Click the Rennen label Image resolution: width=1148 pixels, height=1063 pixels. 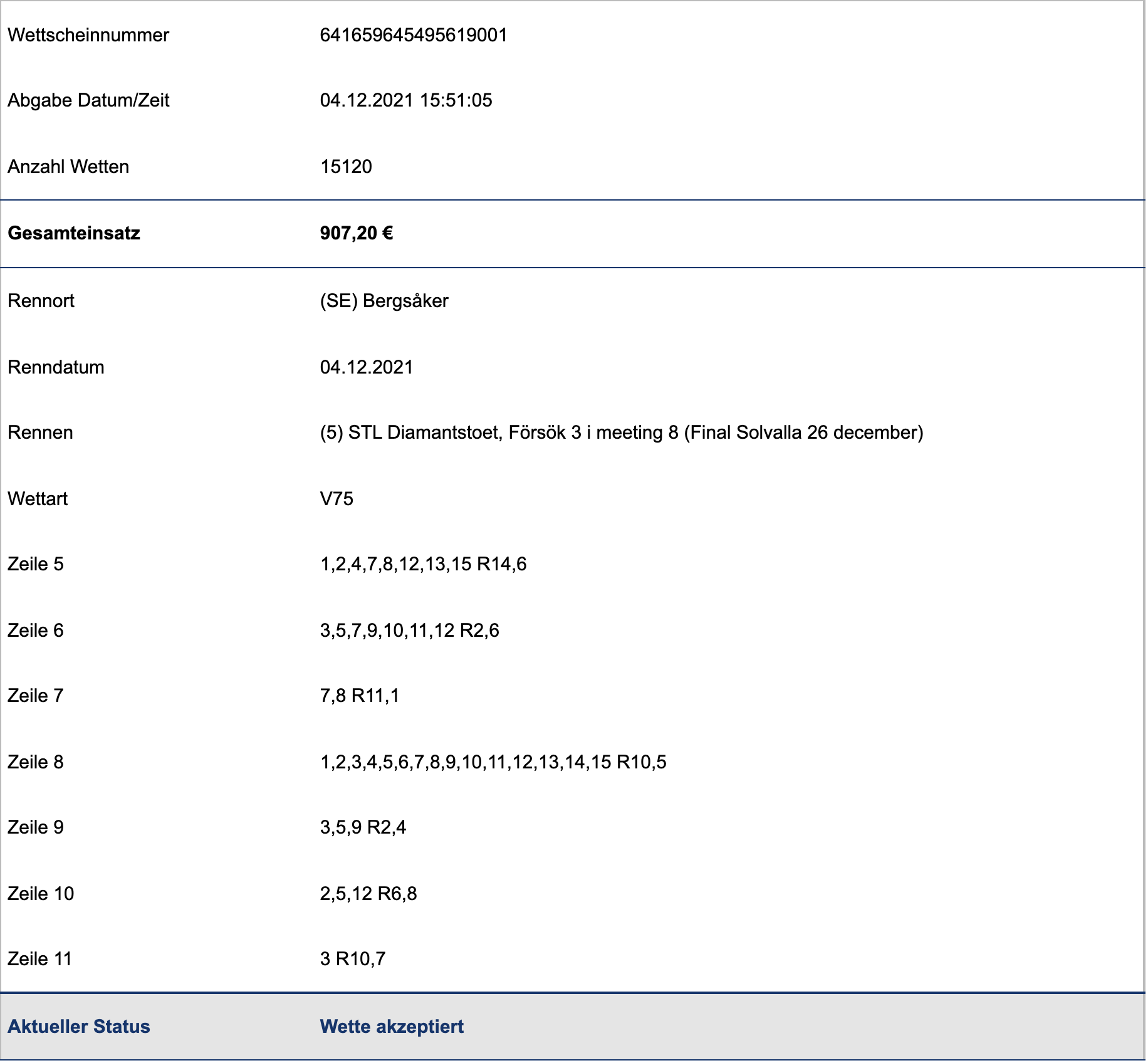tap(40, 432)
